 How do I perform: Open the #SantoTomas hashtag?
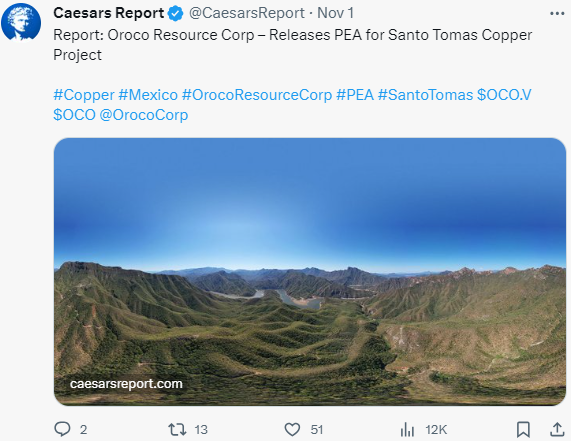425,95
